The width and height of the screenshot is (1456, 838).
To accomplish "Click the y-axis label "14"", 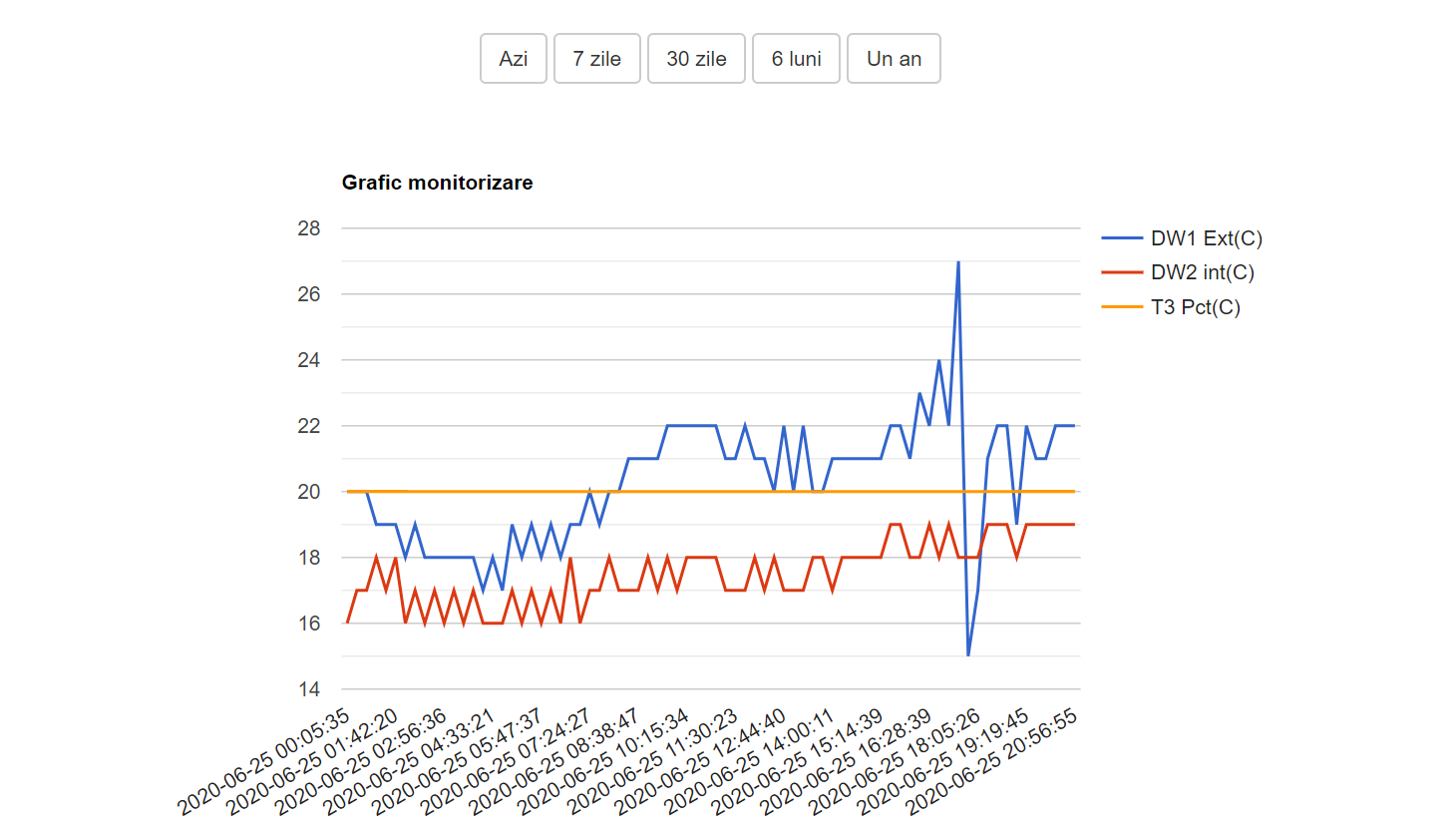I will tap(309, 689).
